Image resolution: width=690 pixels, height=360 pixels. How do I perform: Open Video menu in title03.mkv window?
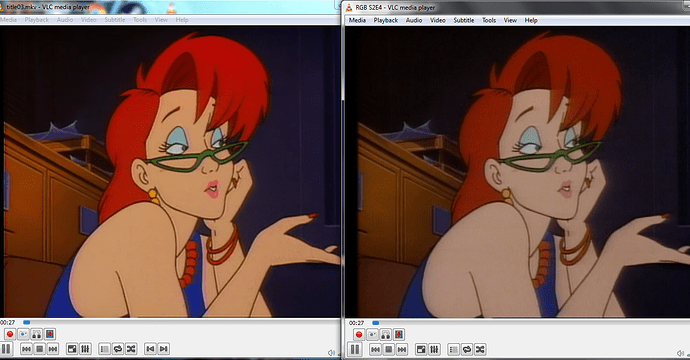click(88, 20)
